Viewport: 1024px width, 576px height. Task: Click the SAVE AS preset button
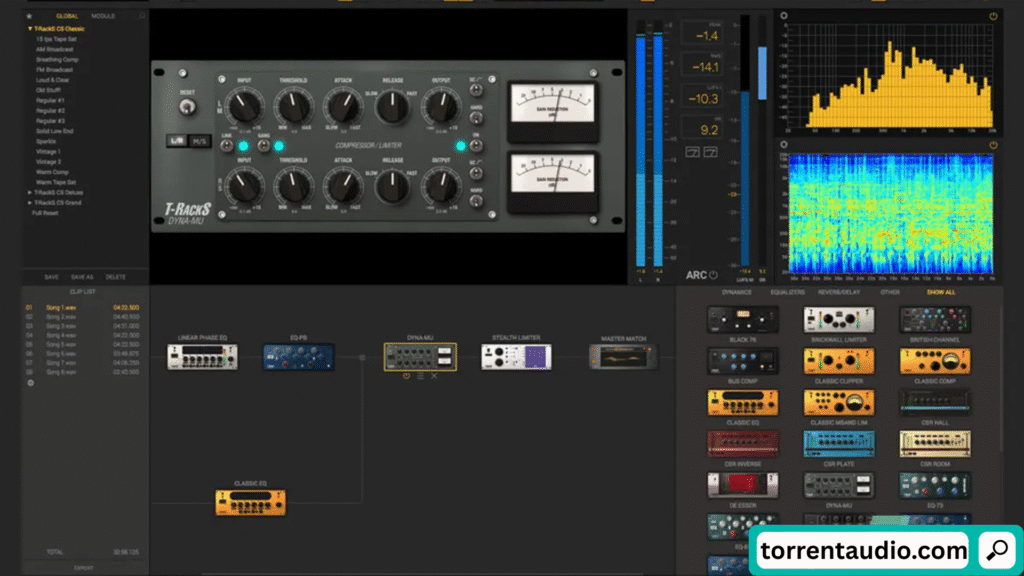click(83, 276)
